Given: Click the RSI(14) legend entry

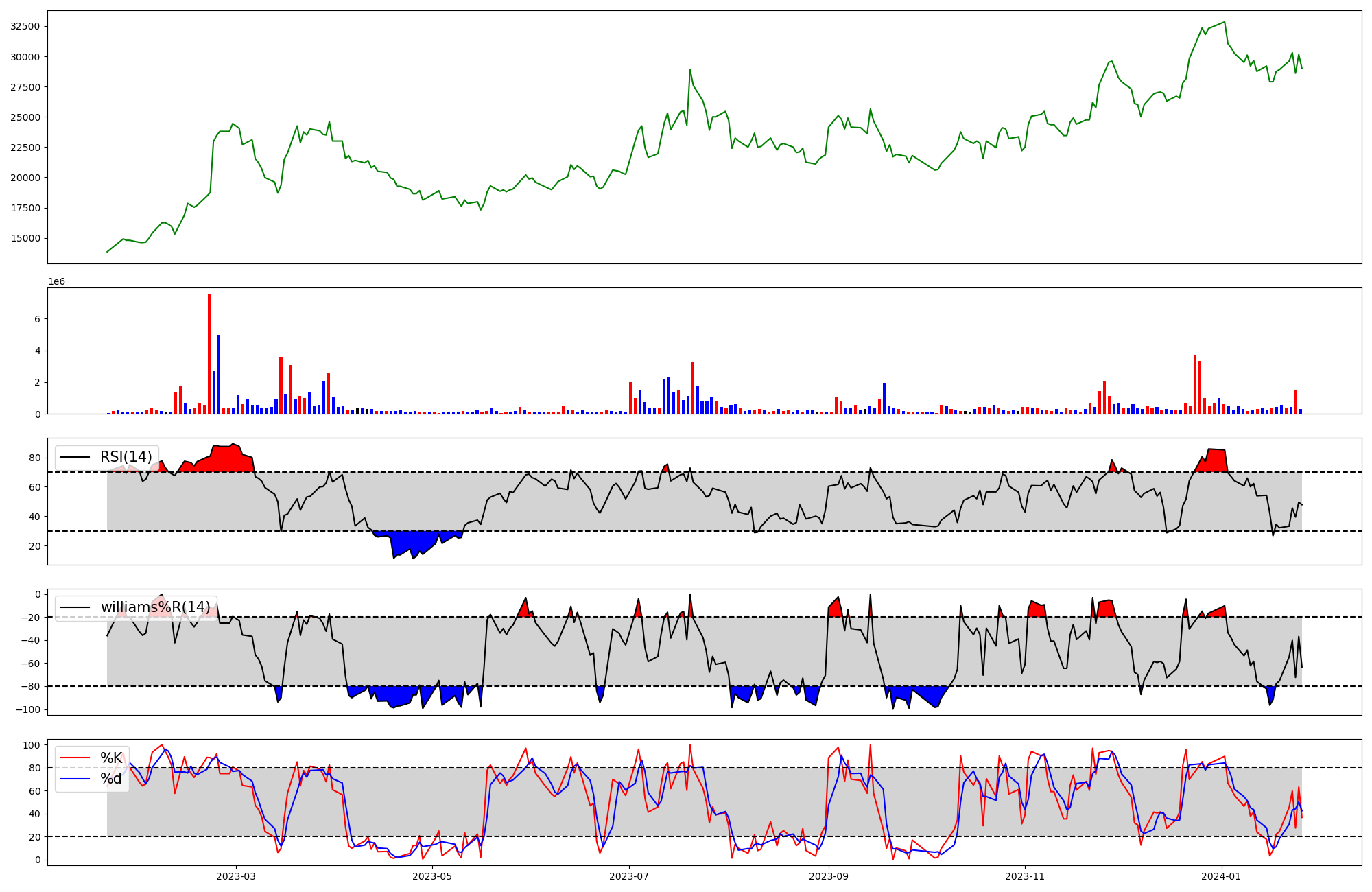Looking at the screenshot, I should tap(126, 457).
